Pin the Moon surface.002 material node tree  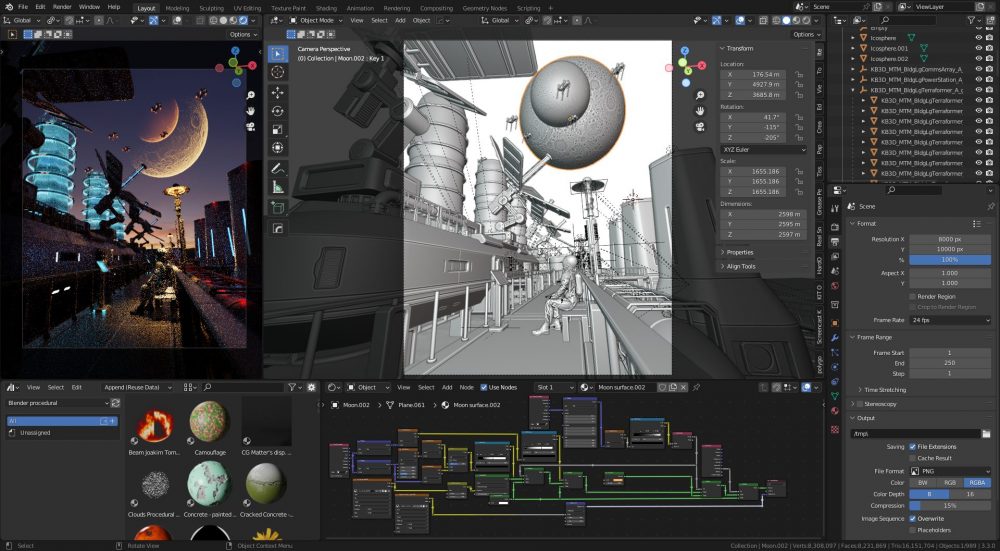[696, 387]
